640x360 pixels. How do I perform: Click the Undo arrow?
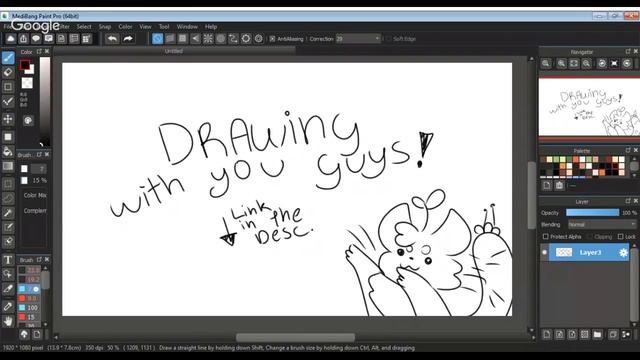pyautogui.click(x=112, y=39)
